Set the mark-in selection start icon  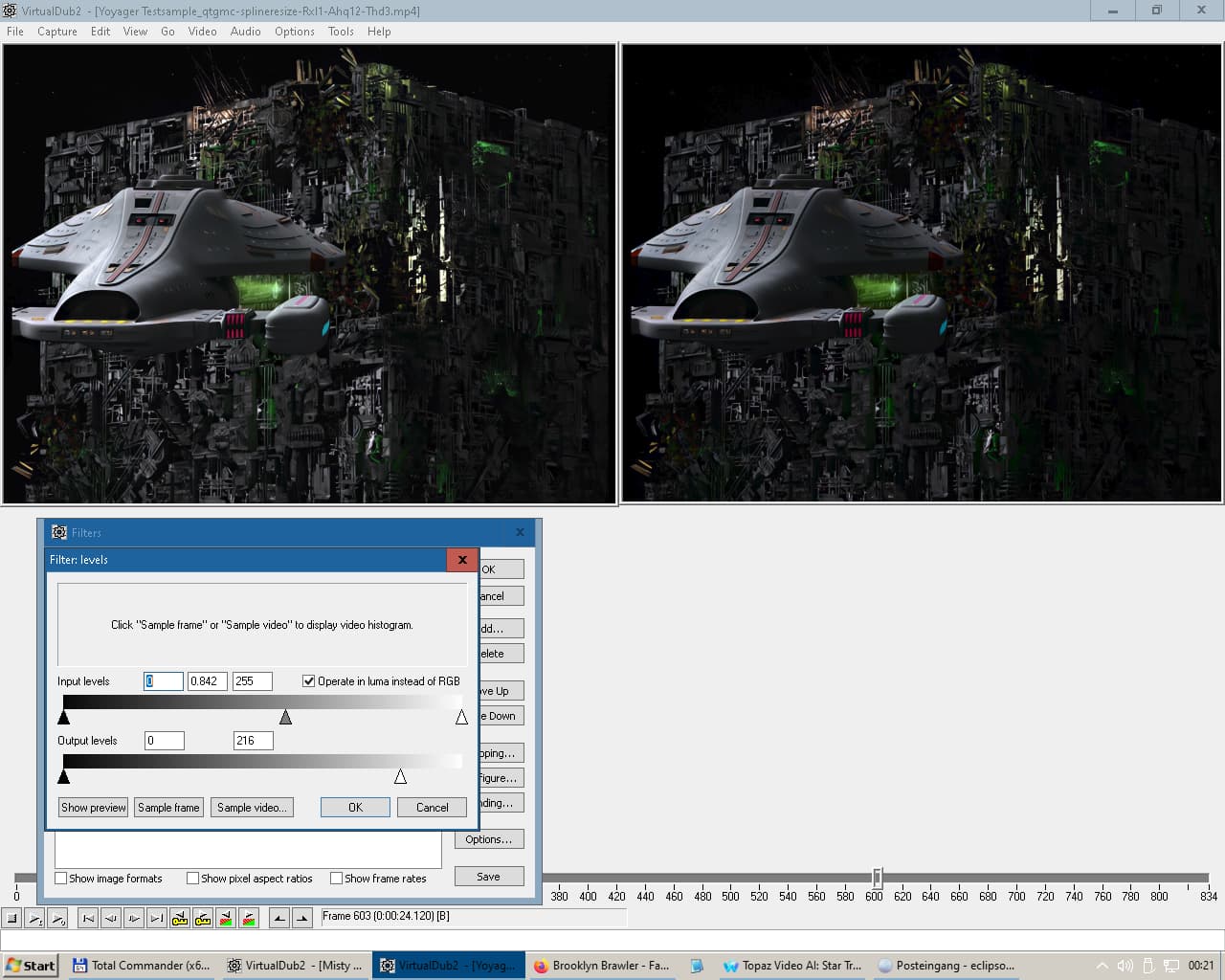click(x=279, y=918)
